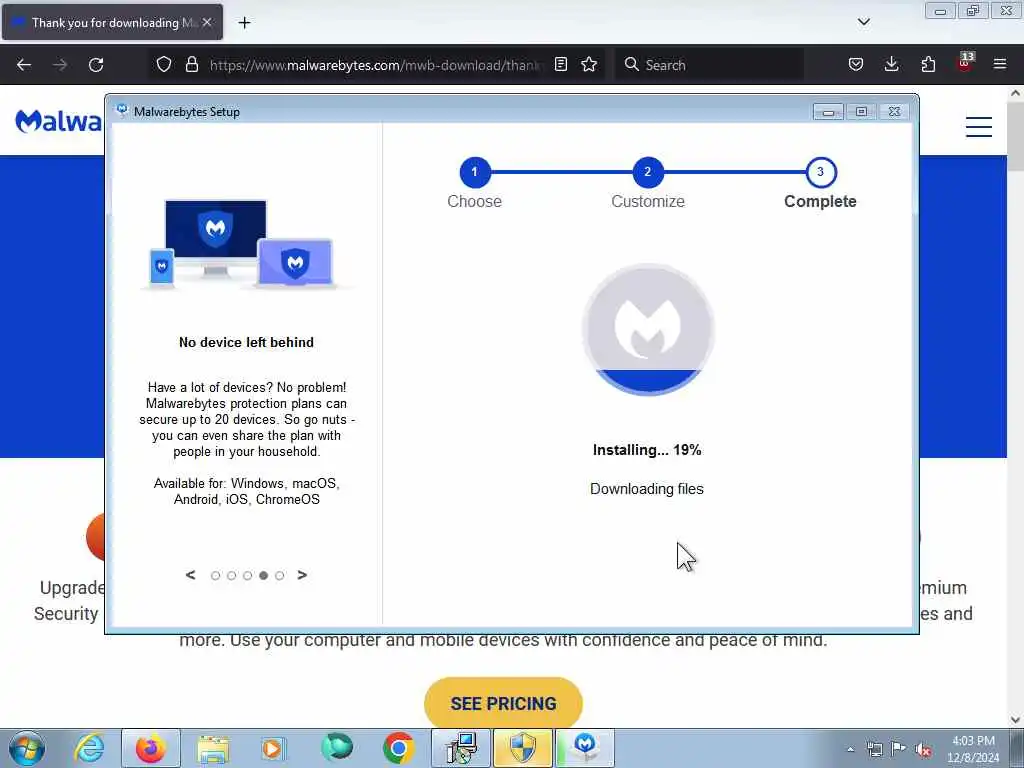This screenshot has width=1024, height=768.
Task: Open website hamburger menu
Action: click(x=979, y=127)
